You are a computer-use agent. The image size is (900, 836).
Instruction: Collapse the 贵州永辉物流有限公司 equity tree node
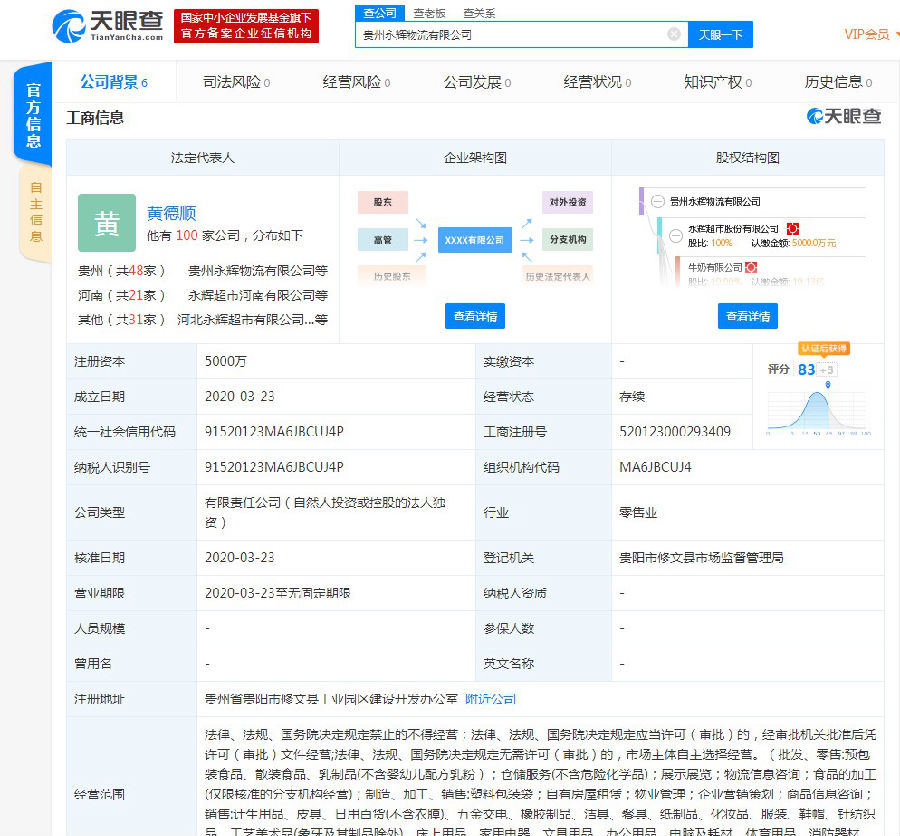click(x=658, y=202)
